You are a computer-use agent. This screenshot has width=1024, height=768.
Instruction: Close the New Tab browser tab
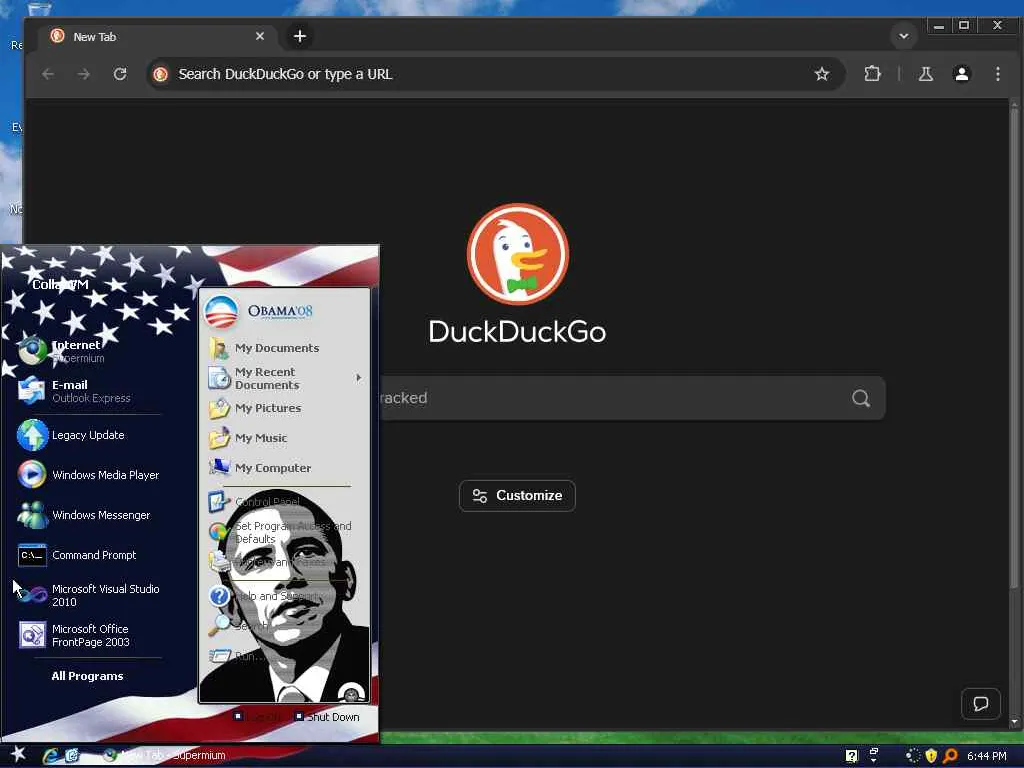[x=260, y=37]
